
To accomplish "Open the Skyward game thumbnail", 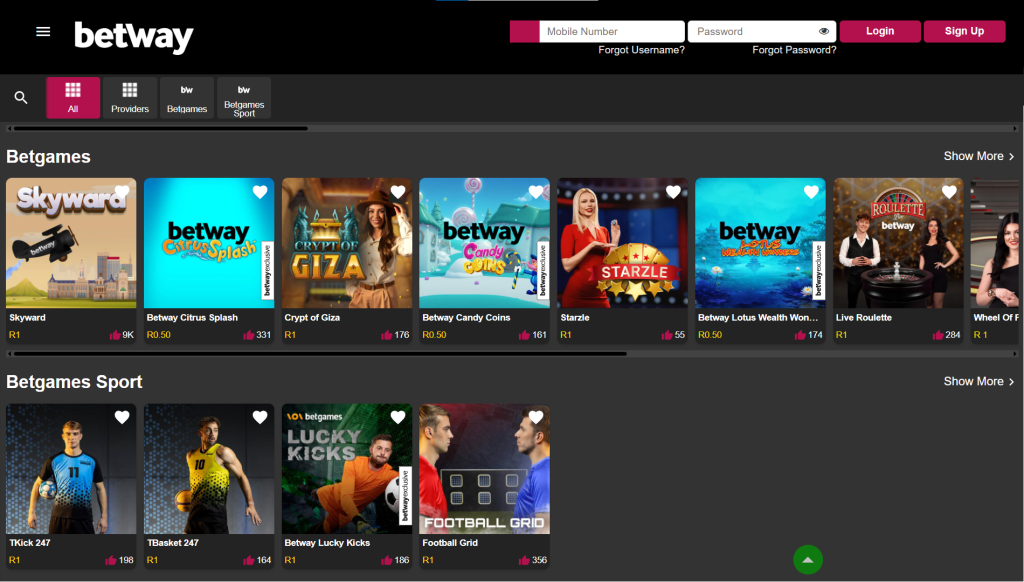I will (x=71, y=243).
